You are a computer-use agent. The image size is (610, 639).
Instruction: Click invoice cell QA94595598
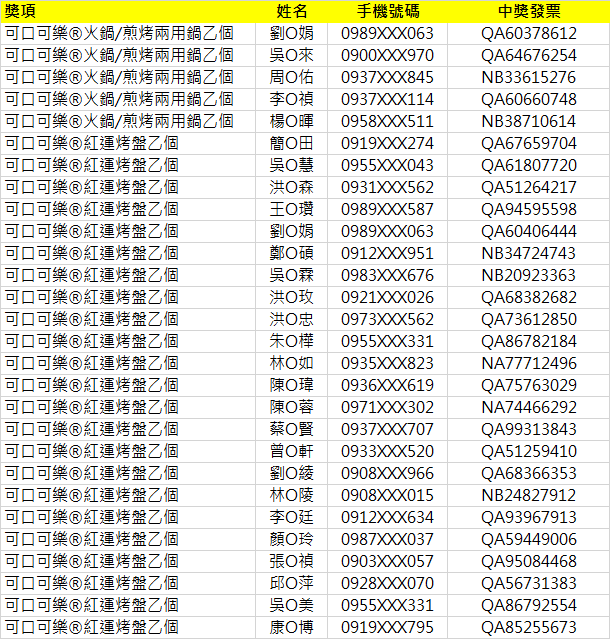[x=529, y=209]
